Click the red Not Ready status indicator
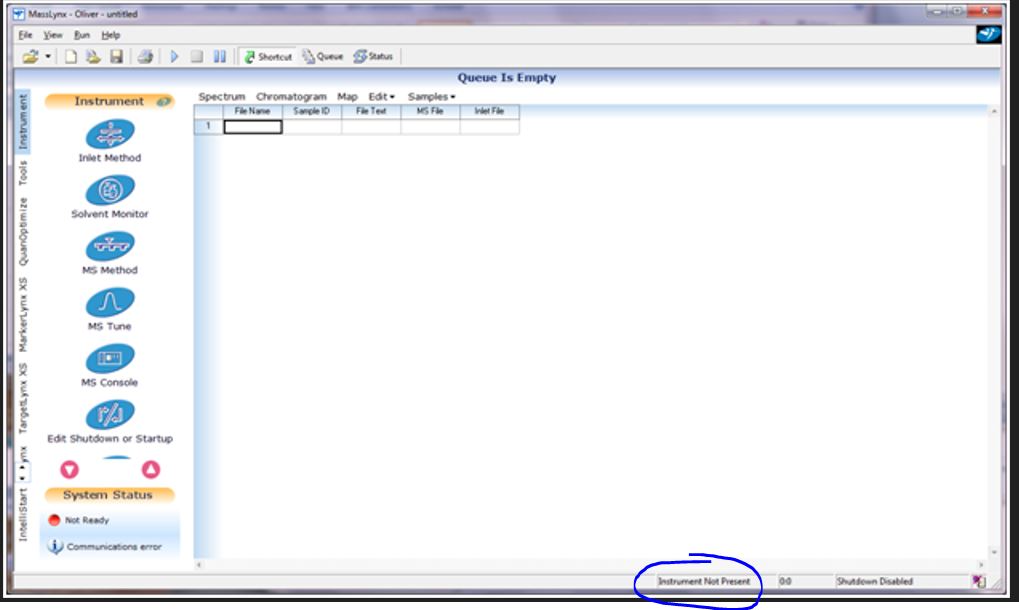Image resolution: width=1019 pixels, height=610 pixels. click(55, 520)
